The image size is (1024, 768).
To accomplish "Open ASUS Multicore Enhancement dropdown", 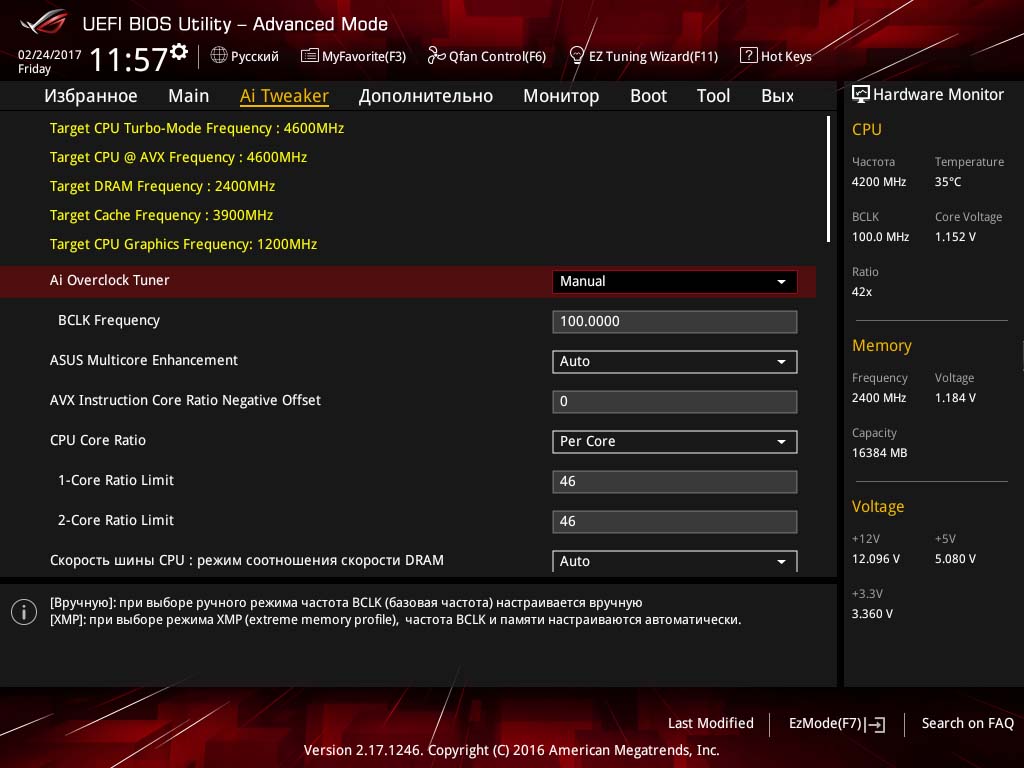I will [x=674, y=362].
